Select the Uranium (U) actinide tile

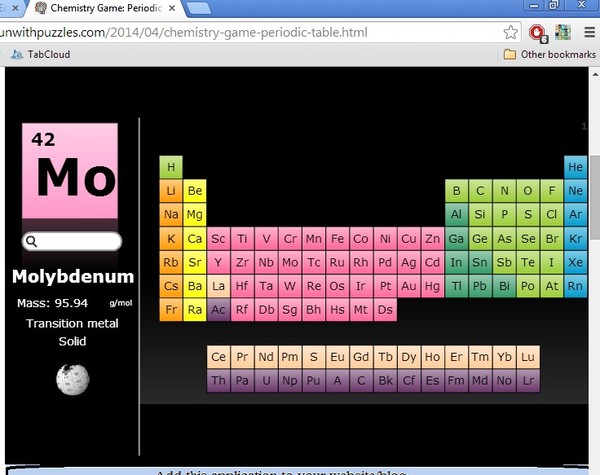[266, 381]
